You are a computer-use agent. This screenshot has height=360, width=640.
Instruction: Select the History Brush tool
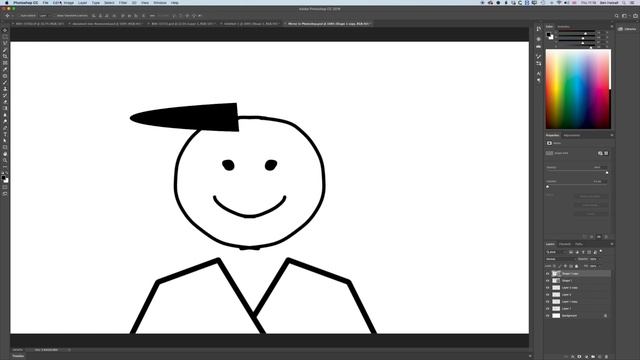(5, 96)
